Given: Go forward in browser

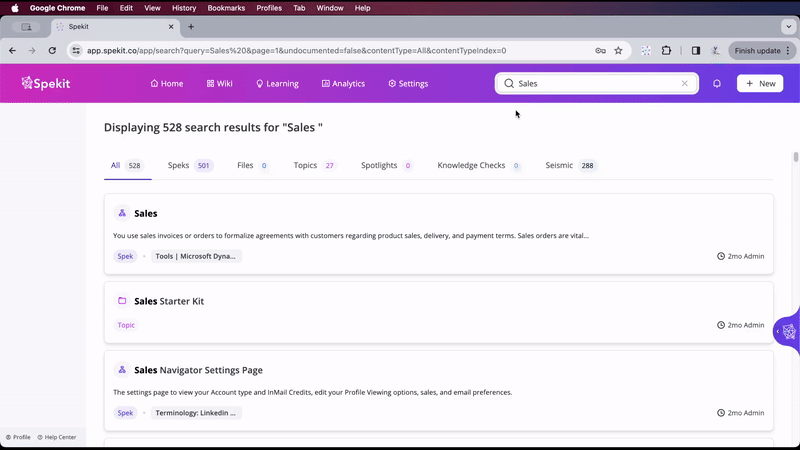Looking at the screenshot, I should tap(32, 51).
